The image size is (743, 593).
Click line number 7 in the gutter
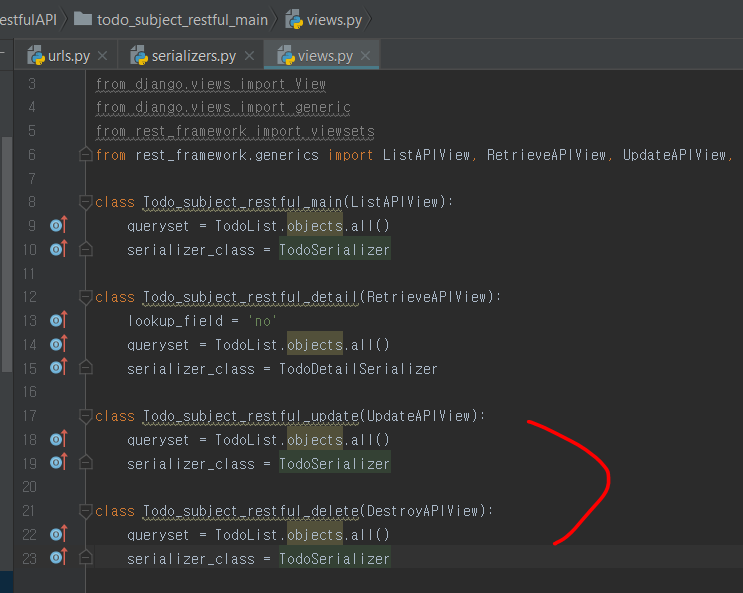[x=31, y=179]
